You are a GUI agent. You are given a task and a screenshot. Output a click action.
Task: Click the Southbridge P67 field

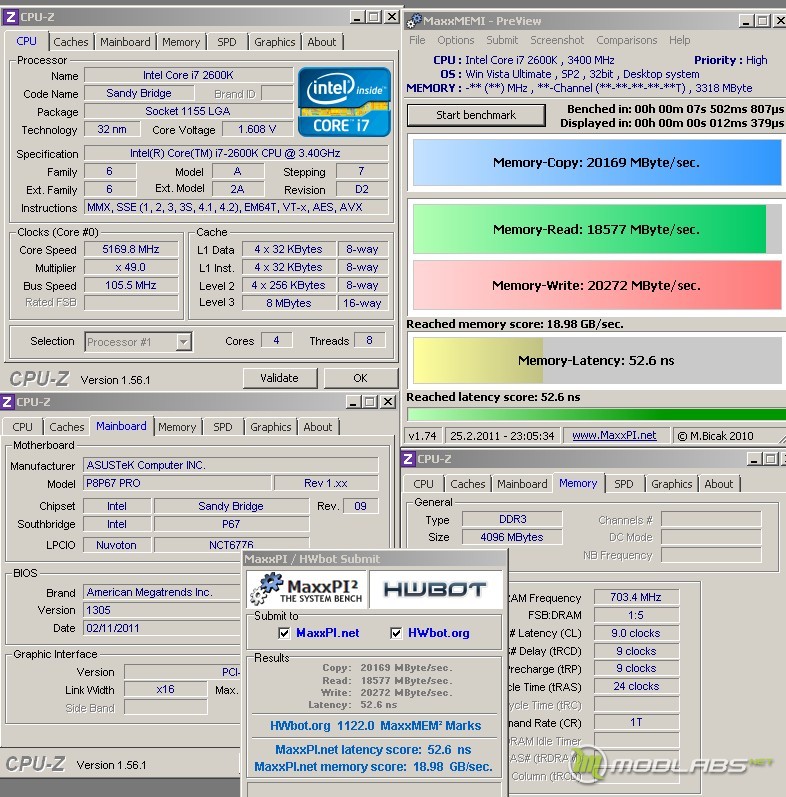pos(231,524)
